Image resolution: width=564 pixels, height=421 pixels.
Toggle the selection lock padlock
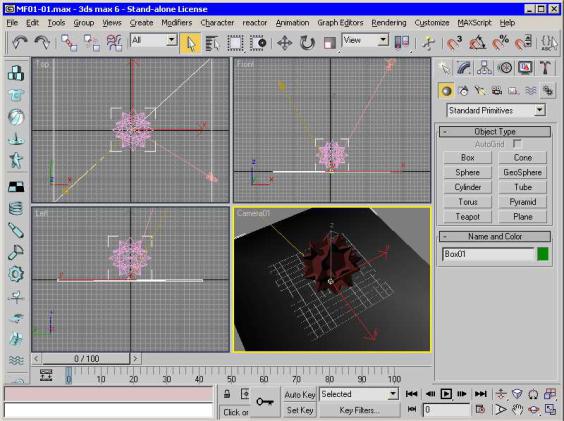227,394
